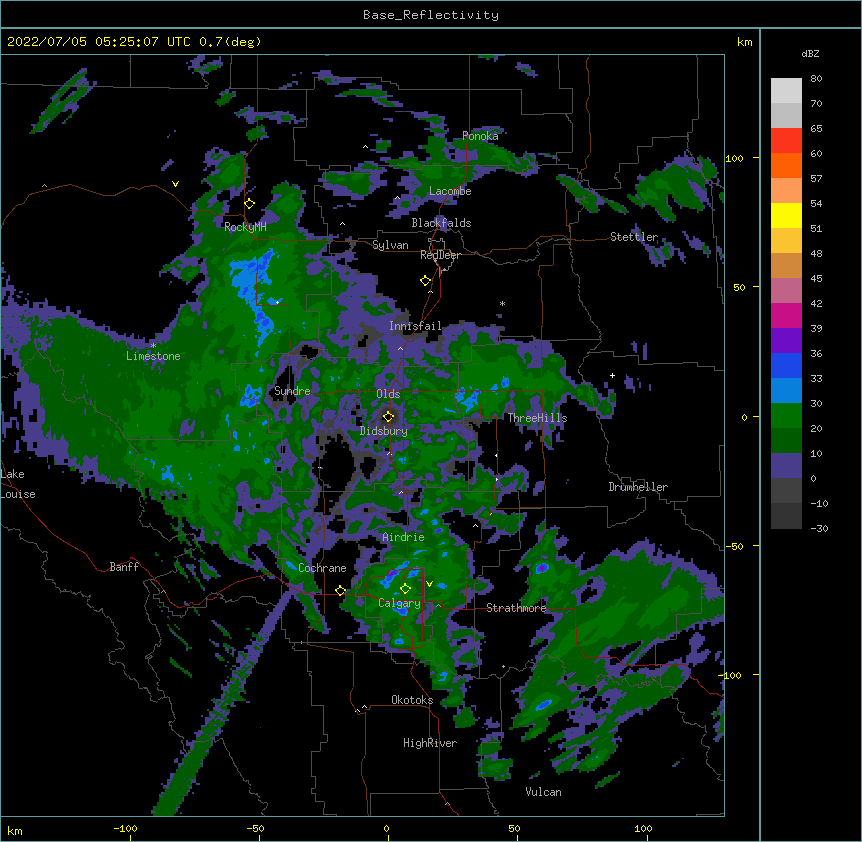Click the 45 value on the dBZ legend
The height and width of the screenshot is (842, 862).
click(816, 279)
